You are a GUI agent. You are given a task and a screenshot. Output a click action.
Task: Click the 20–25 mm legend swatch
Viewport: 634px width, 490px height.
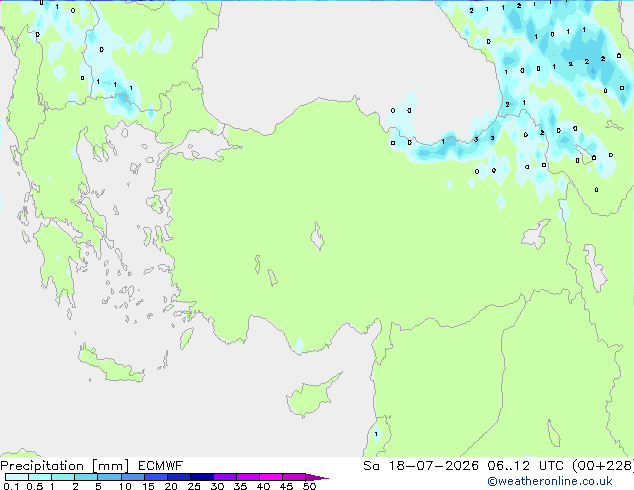178,477
